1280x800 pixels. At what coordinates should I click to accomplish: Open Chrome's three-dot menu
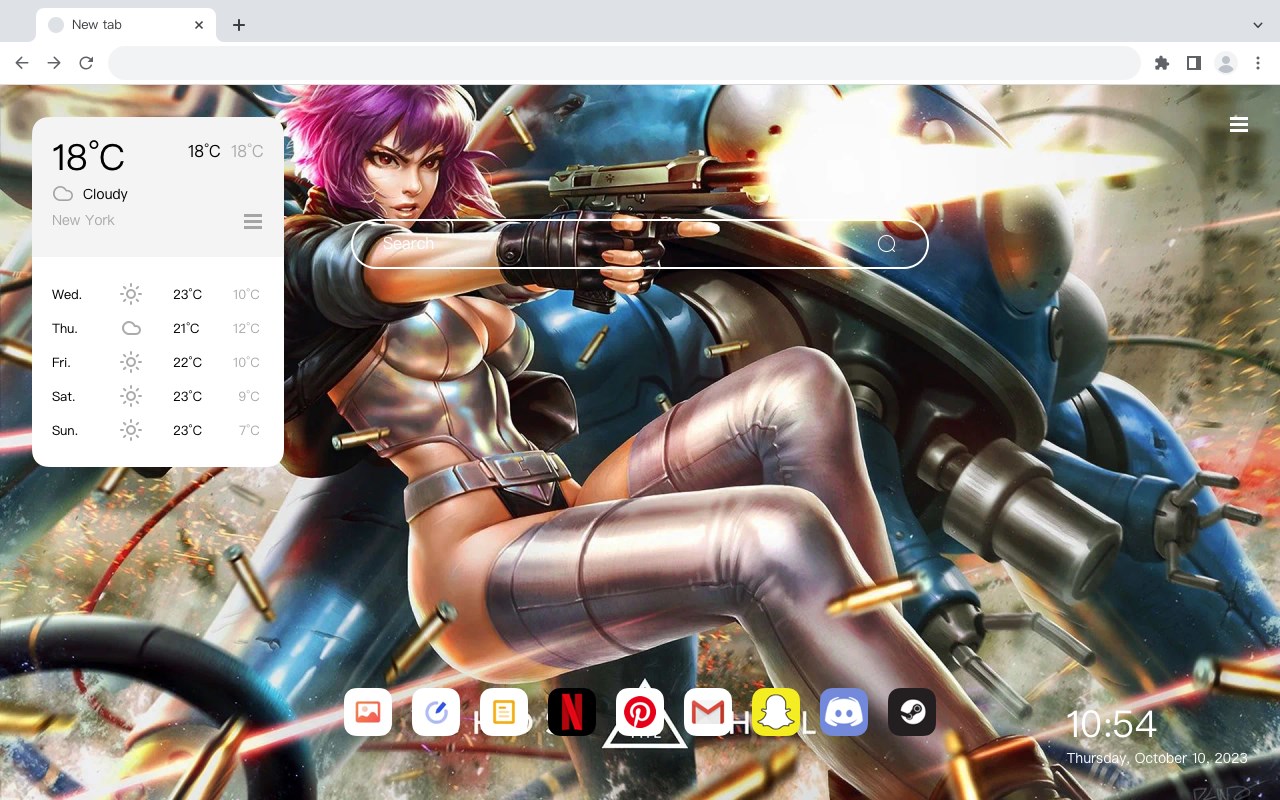click(1258, 63)
